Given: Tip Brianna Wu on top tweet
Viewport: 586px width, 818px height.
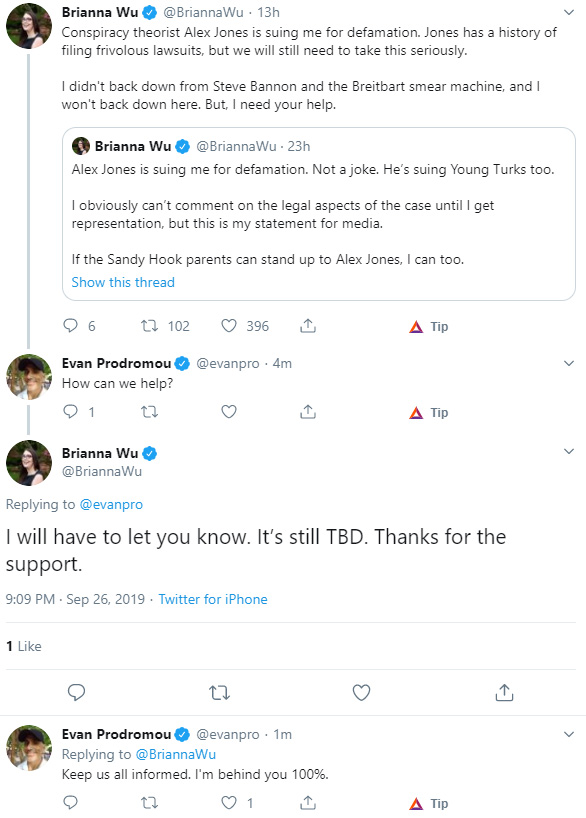Looking at the screenshot, I should coord(429,327).
